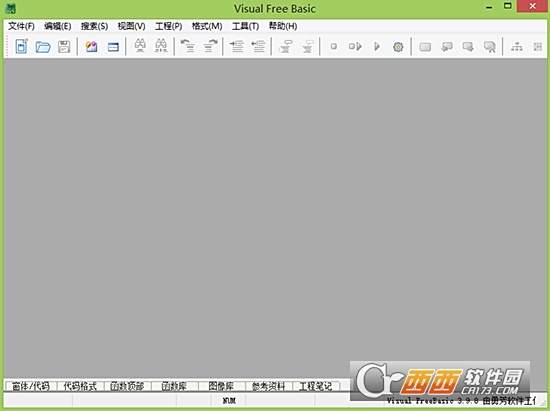Click the application icon in title bar
The image size is (550, 411).
[11, 8]
